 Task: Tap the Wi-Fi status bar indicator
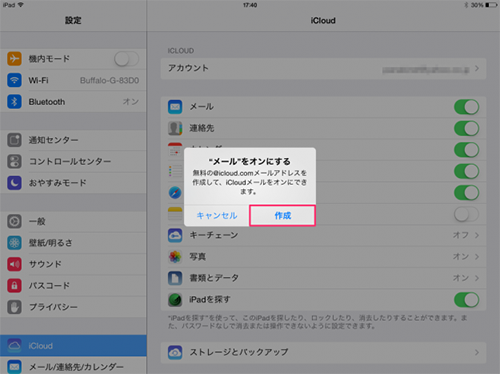[20, 5]
